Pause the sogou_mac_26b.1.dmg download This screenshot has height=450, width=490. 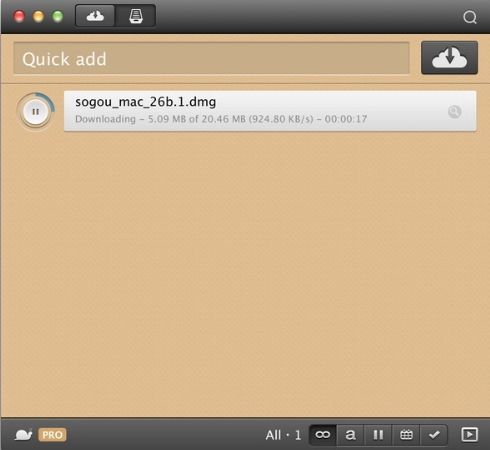[x=36, y=112]
